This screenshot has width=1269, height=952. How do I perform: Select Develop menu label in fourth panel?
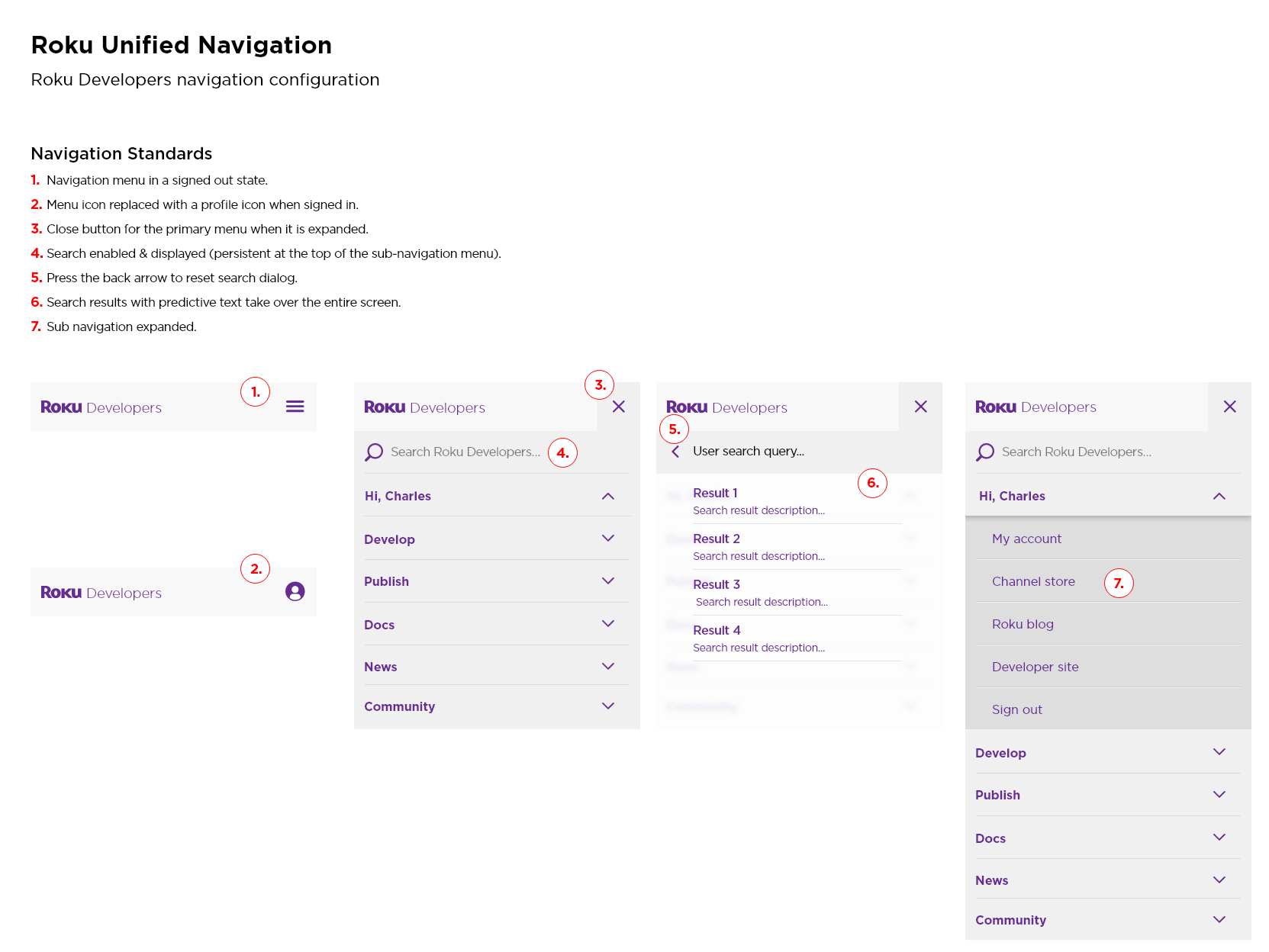point(1000,753)
